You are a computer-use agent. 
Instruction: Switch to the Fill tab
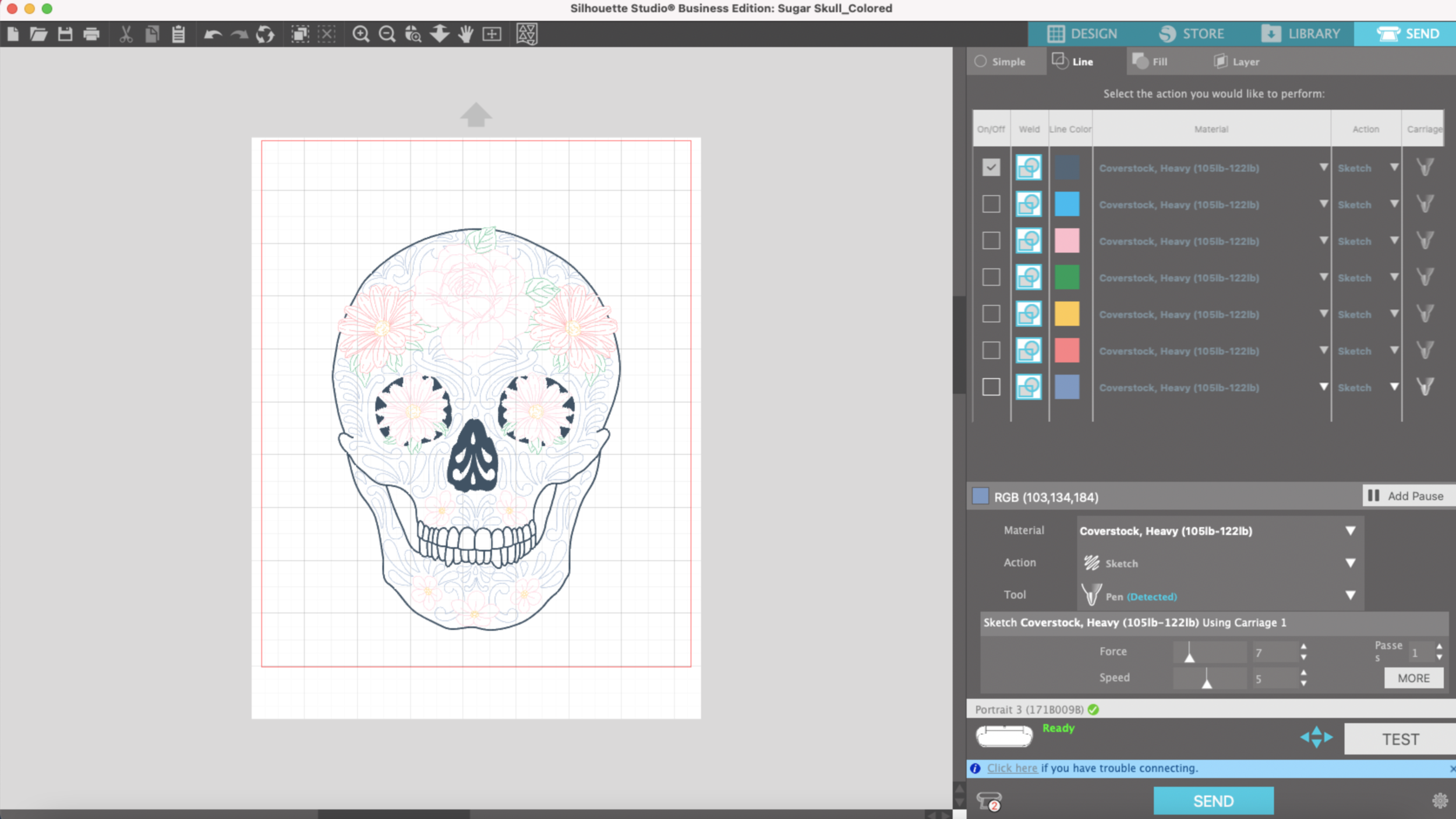(1150, 61)
